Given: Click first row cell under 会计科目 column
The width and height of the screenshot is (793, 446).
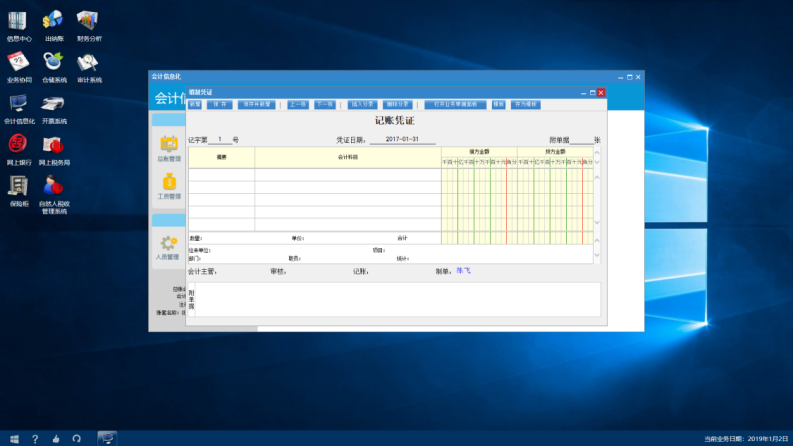Looking at the screenshot, I should pos(348,175).
